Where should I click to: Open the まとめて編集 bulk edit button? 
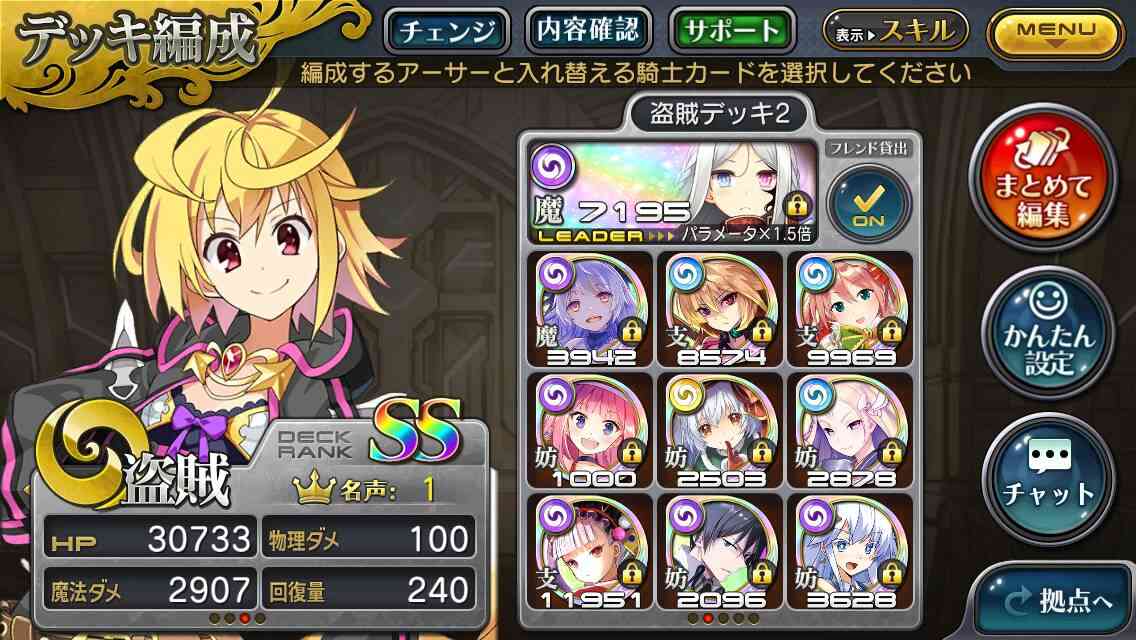1043,178
